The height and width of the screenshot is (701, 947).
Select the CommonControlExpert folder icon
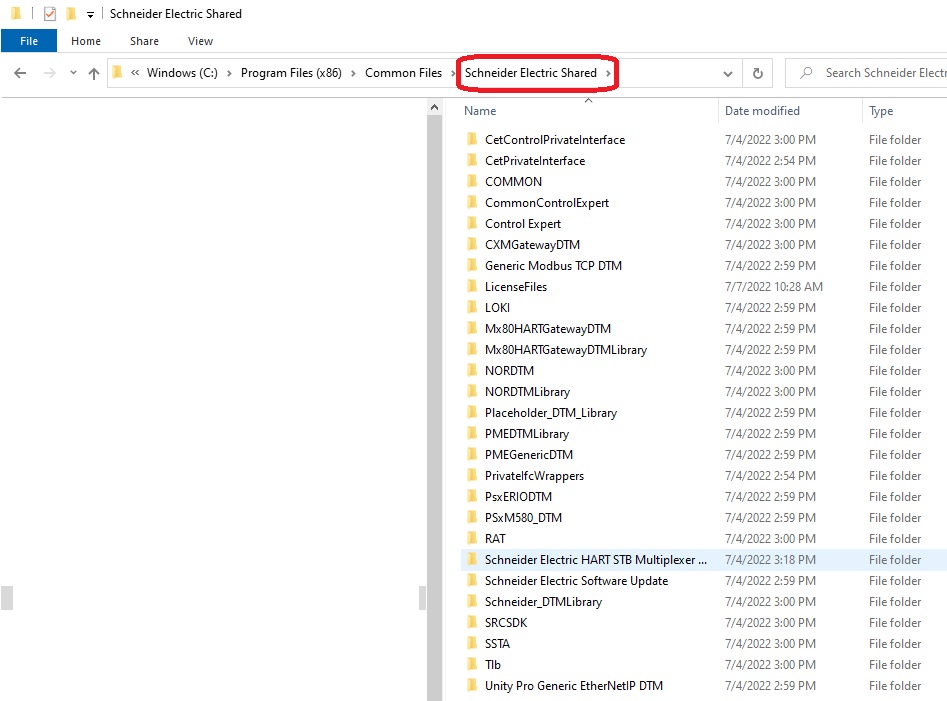(x=472, y=203)
